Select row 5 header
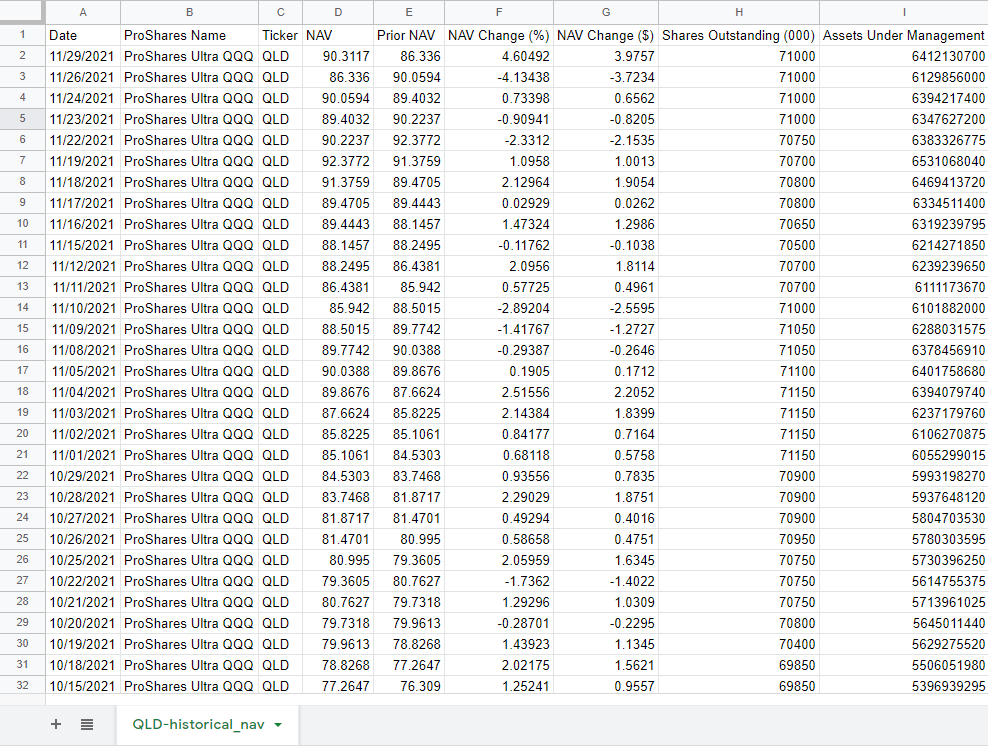Image resolution: width=988 pixels, height=747 pixels. point(23,118)
